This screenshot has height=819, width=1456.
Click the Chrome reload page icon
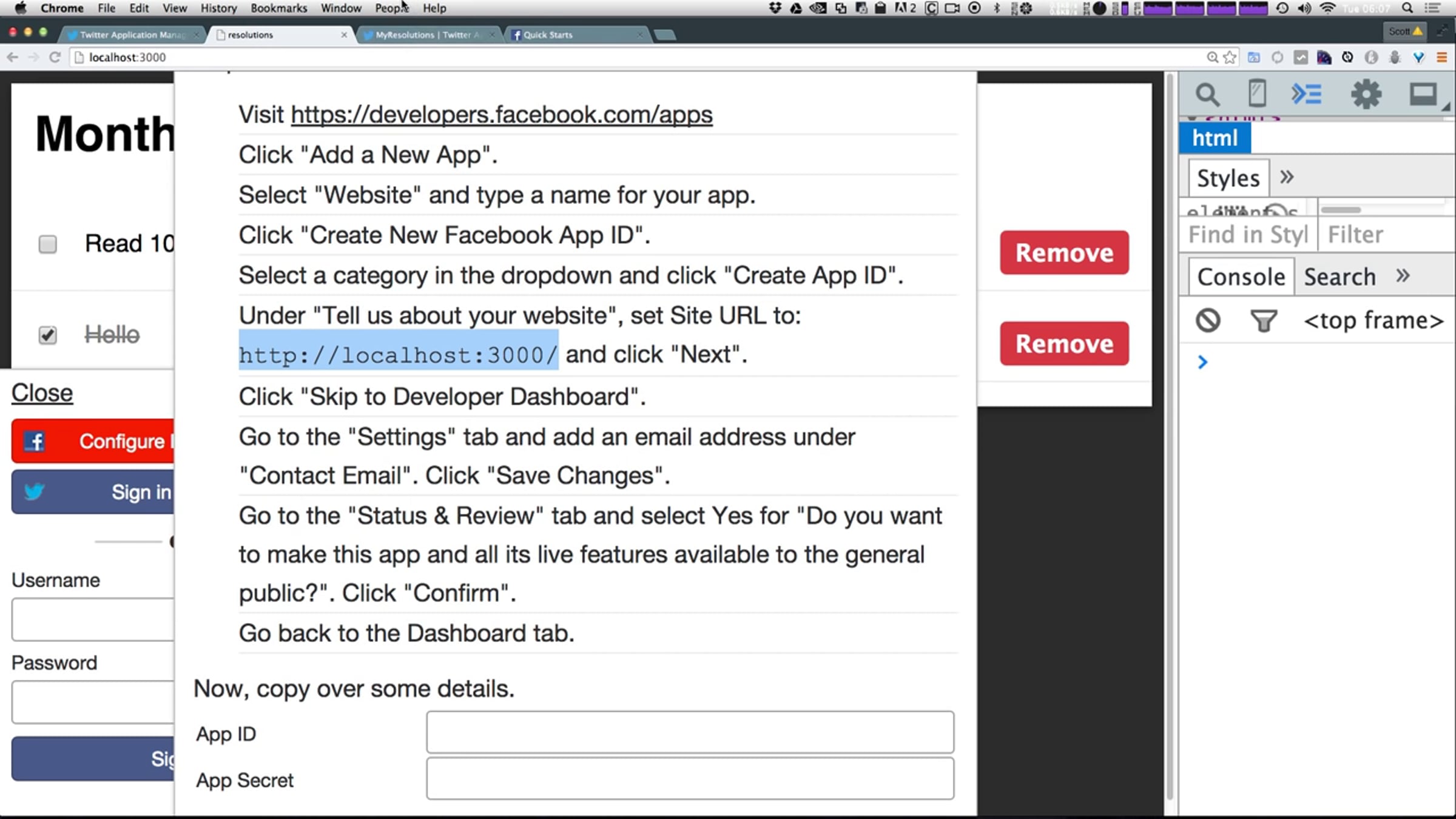pyautogui.click(x=55, y=57)
